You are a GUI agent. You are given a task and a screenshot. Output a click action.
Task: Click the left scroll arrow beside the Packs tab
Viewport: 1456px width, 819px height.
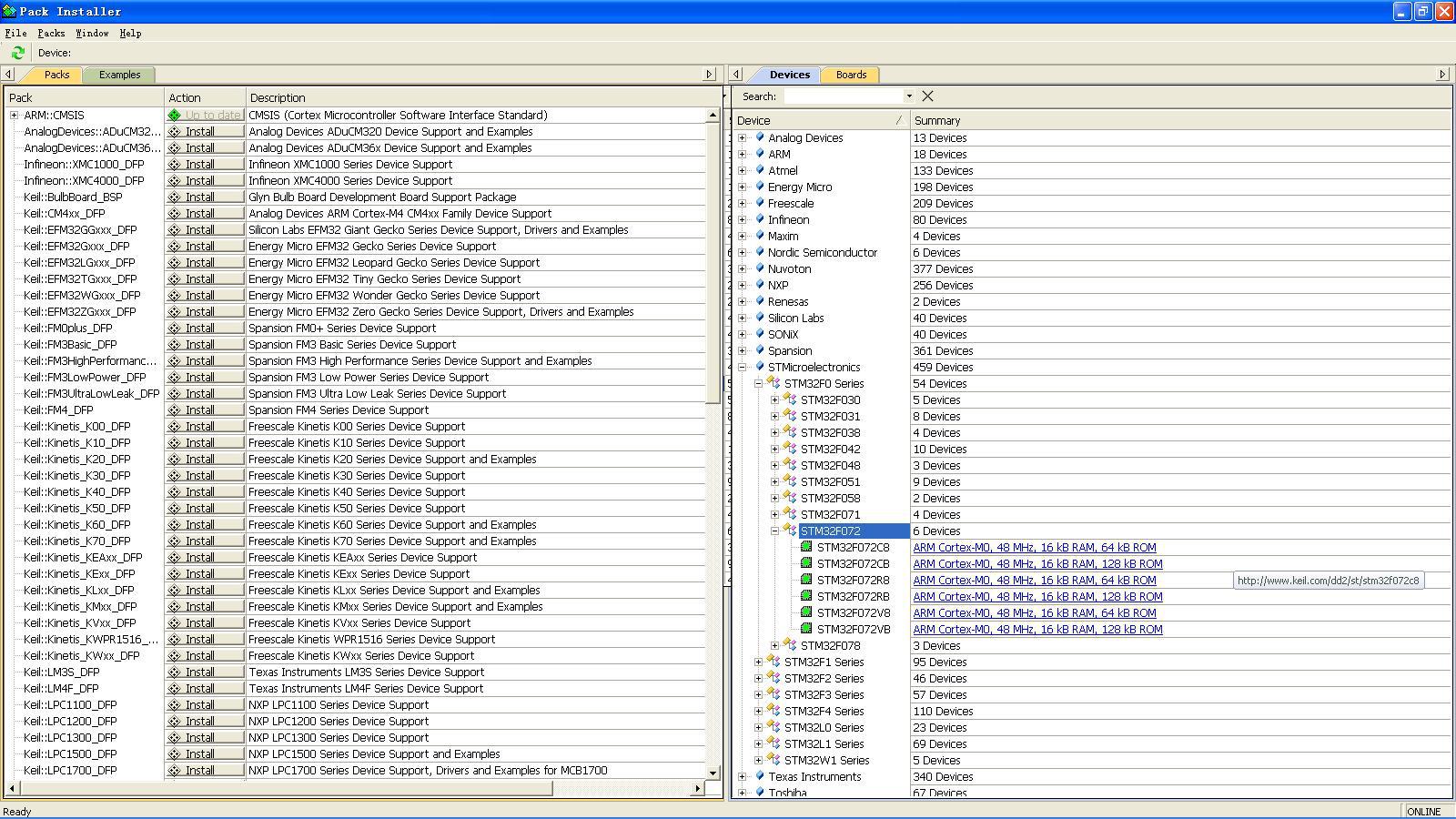coord(9,75)
